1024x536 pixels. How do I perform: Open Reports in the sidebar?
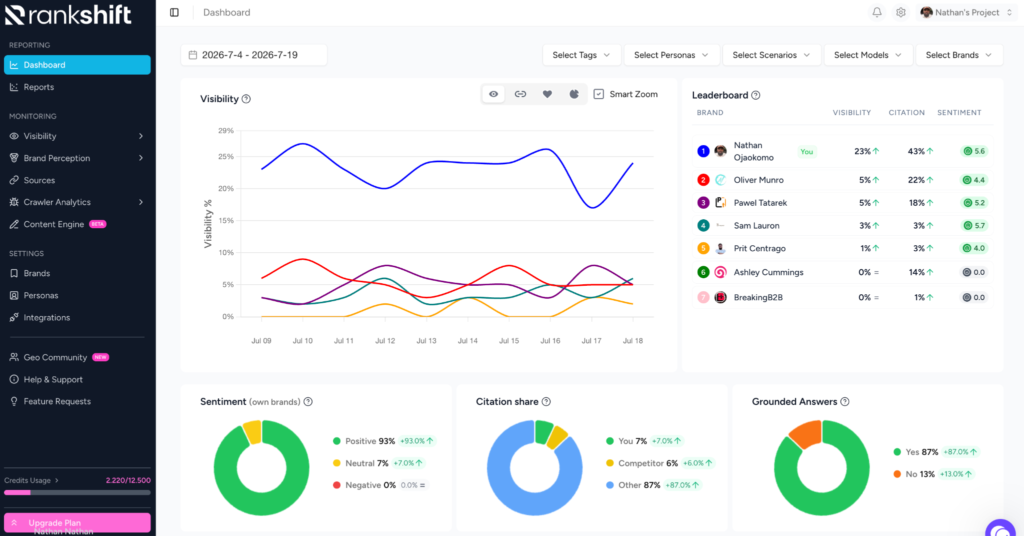tap(77, 87)
